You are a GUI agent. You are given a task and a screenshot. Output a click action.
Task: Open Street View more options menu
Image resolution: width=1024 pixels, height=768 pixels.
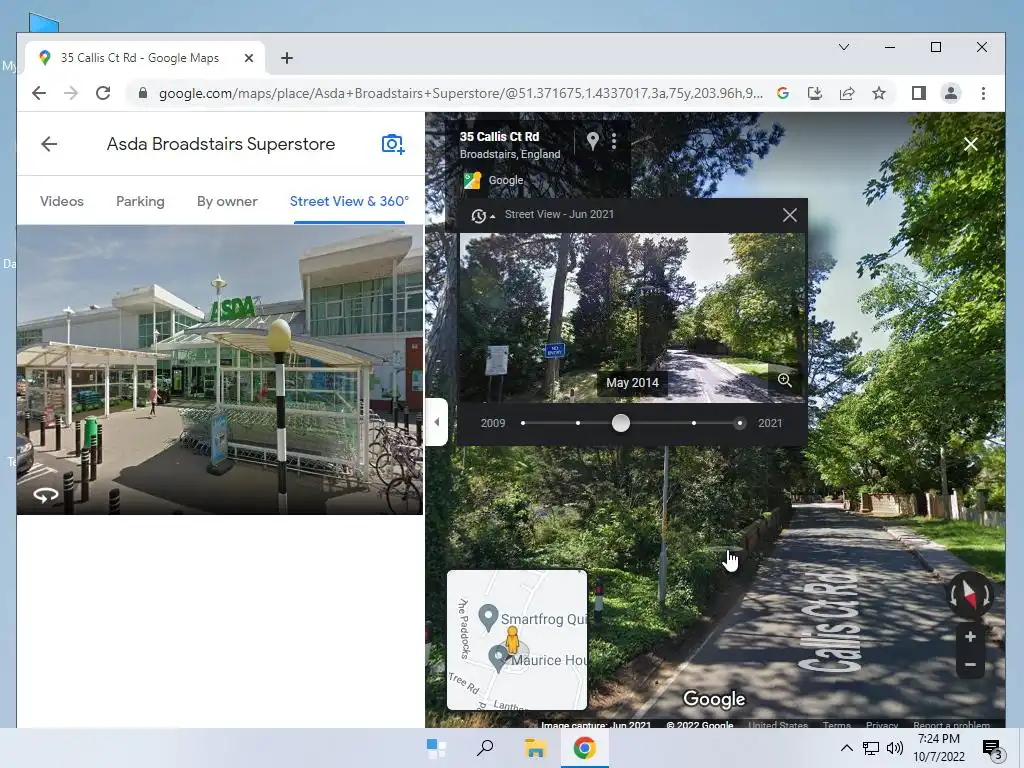click(x=614, y=141)
